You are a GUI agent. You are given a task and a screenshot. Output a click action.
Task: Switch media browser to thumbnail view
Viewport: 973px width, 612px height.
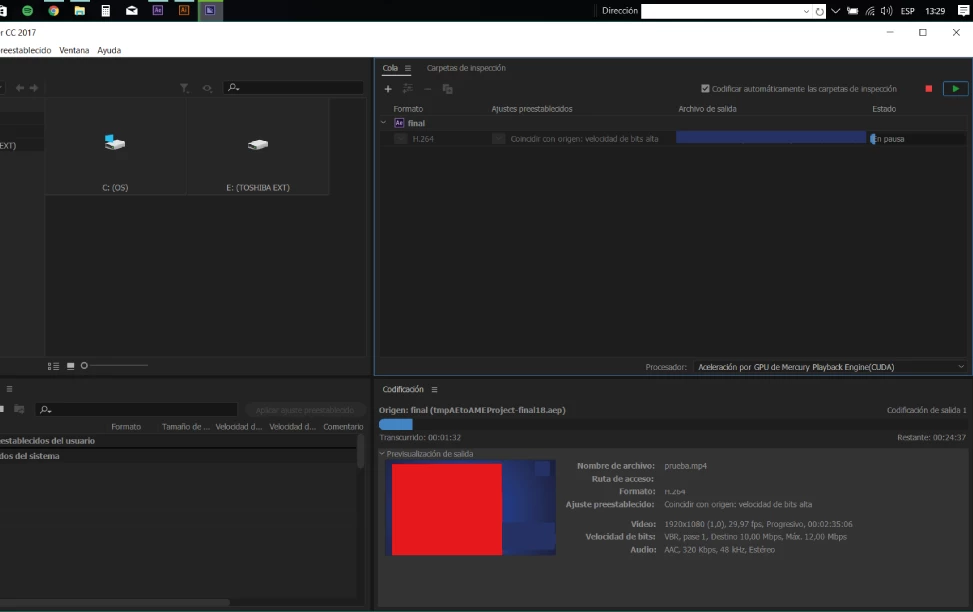click(71, 366)
